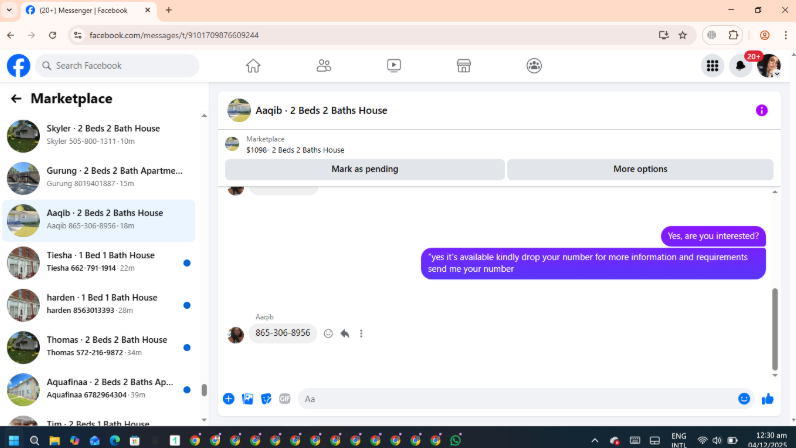Click the More options button
The width and height of the screenshot is (796, 448).
point(640,169)
